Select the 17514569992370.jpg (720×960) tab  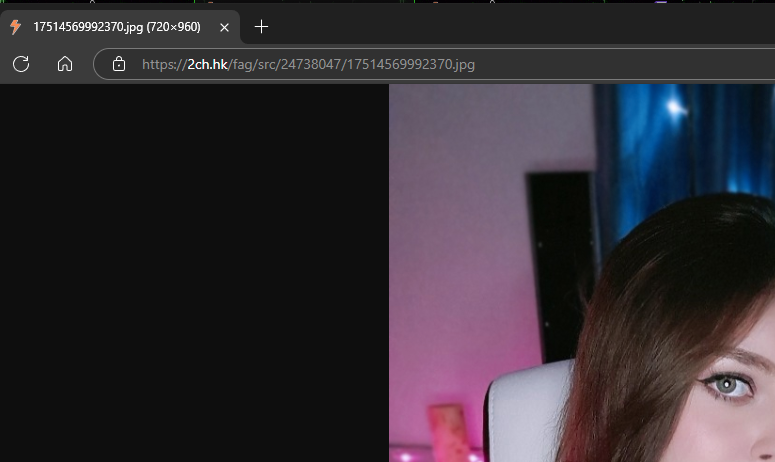tap(120, 27)
